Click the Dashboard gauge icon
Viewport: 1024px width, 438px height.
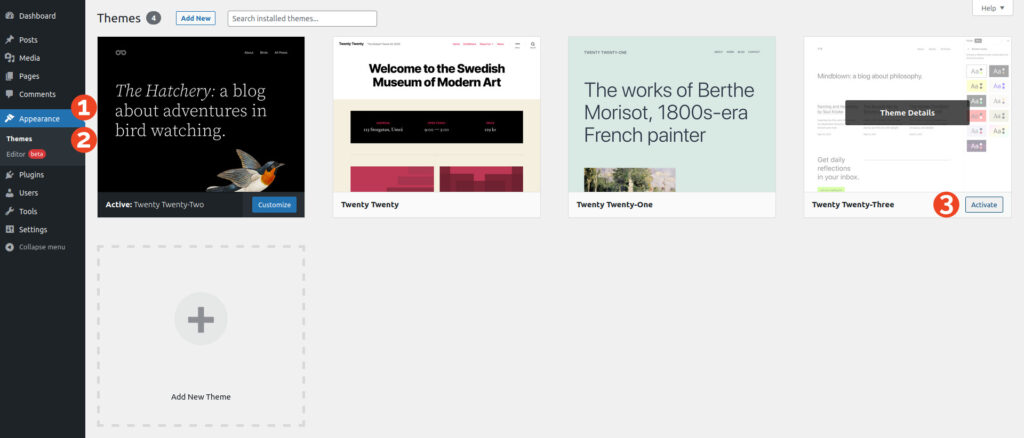click(9, 16)
